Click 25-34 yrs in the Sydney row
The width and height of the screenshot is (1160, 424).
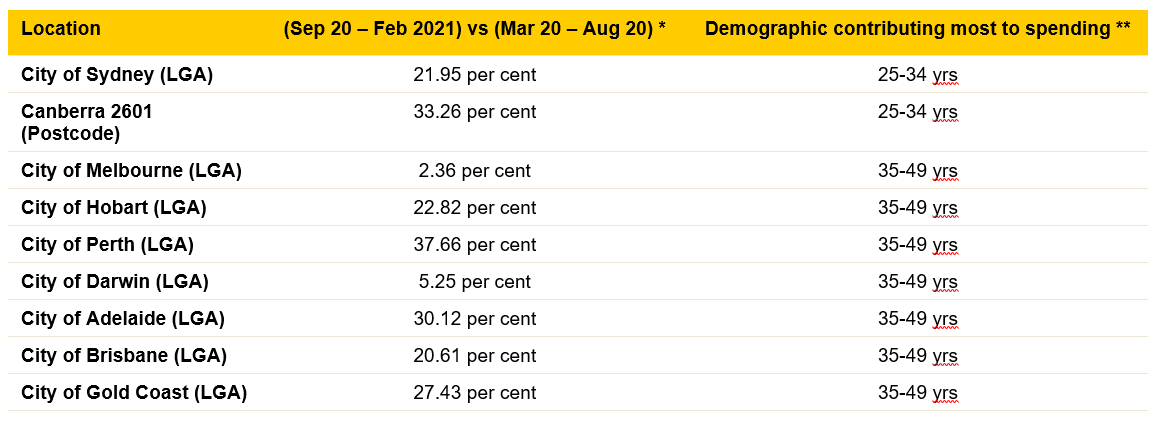[x=917, y=75]
